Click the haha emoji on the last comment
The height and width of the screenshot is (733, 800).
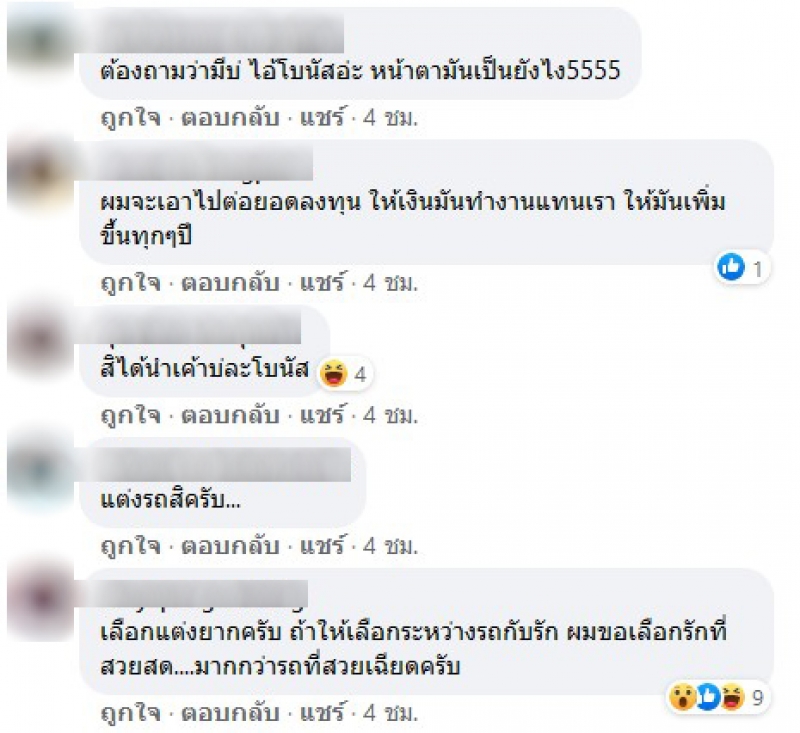tap(733, 697)
